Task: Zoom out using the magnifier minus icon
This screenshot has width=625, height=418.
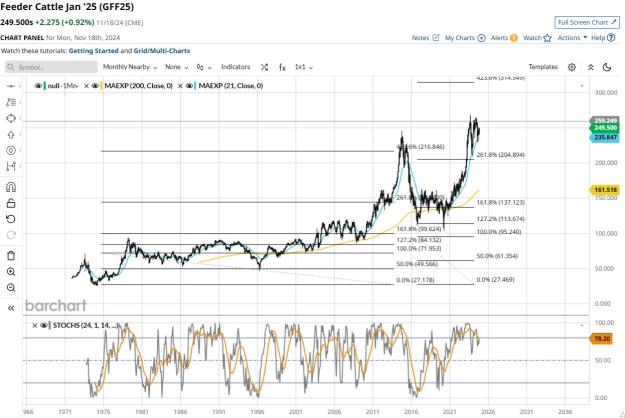Action: (11, 288)
